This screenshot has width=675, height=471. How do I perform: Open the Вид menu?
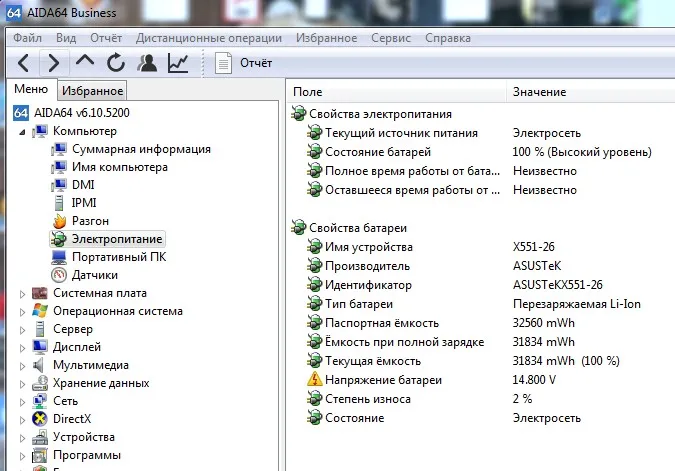point(66,38)
